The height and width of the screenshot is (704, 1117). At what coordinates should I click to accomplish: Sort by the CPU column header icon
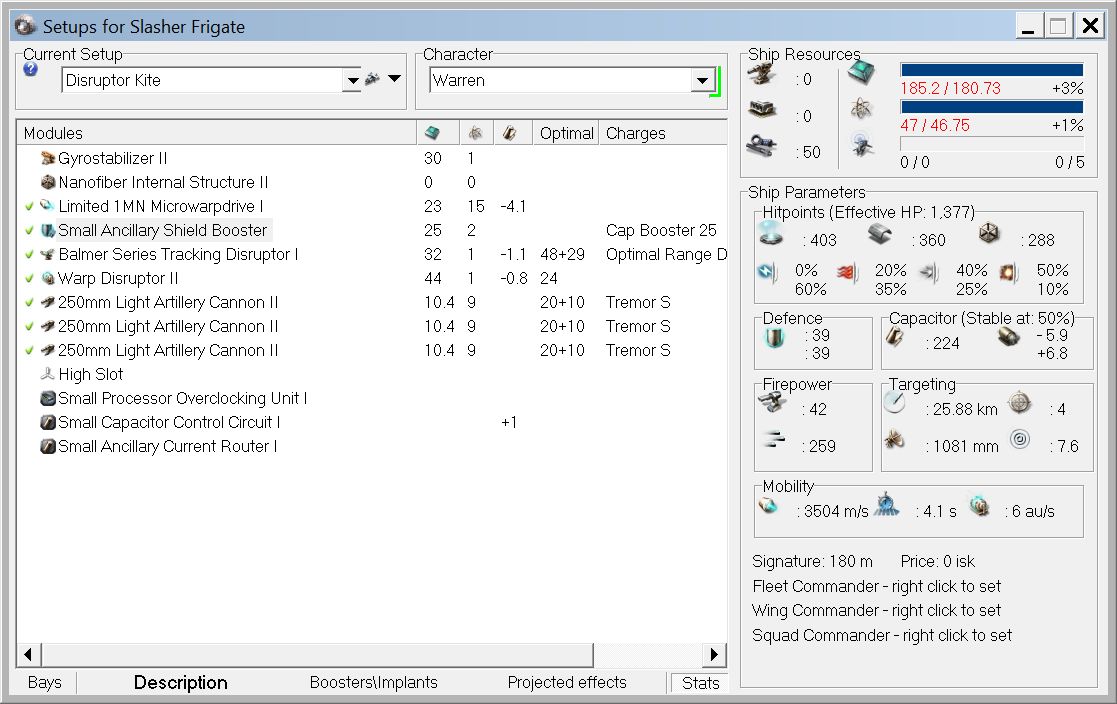[437, 133]
